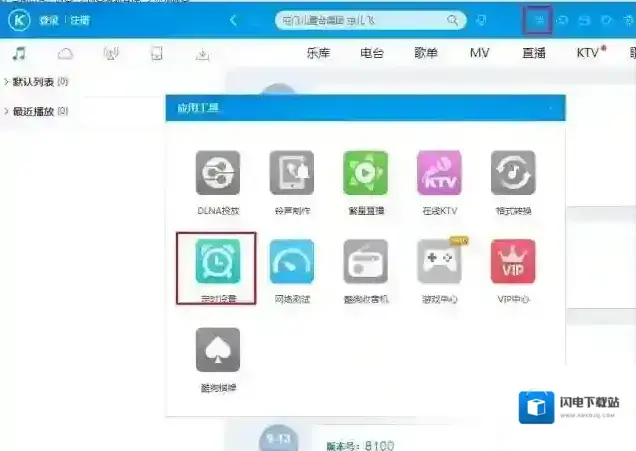This screenshot has height=451, width=636.
Task: Open the spade card game icon
Action: point(217,349)
